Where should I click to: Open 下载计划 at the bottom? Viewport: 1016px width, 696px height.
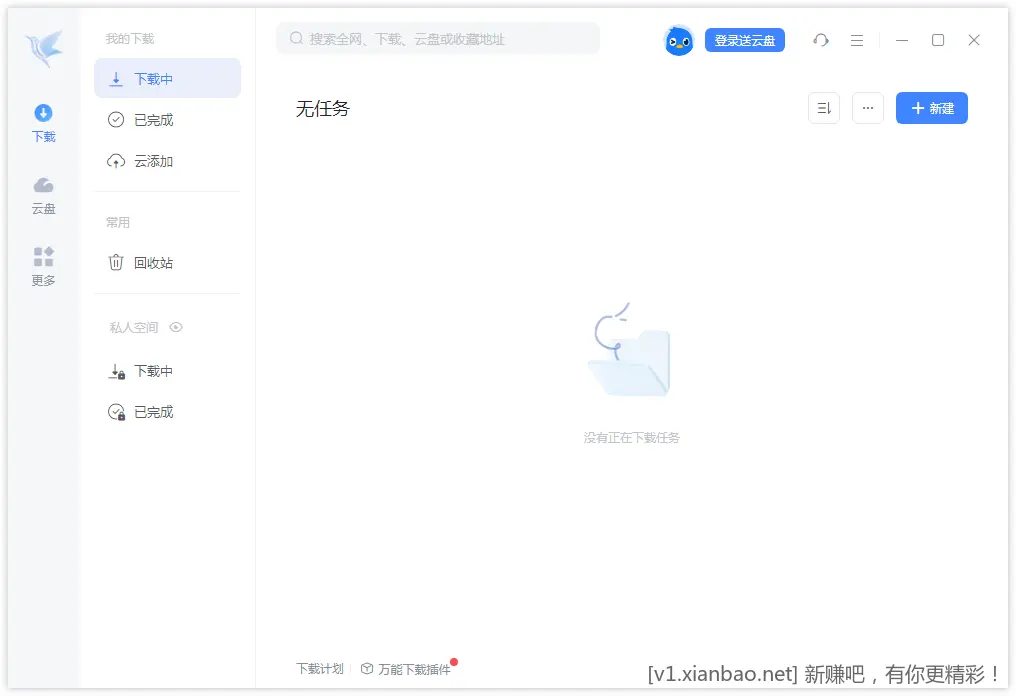[319, 668]
